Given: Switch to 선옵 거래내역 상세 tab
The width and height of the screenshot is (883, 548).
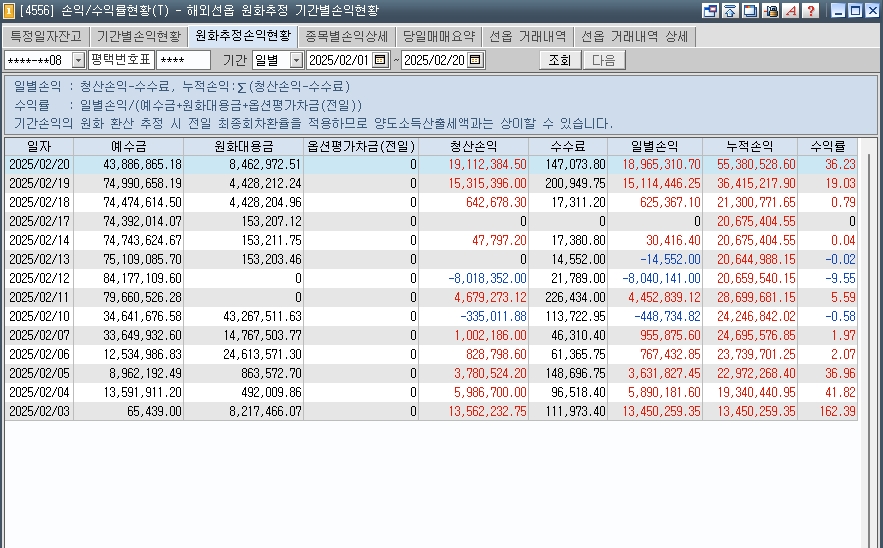Looking at the screenshot, I should [635, 37].
